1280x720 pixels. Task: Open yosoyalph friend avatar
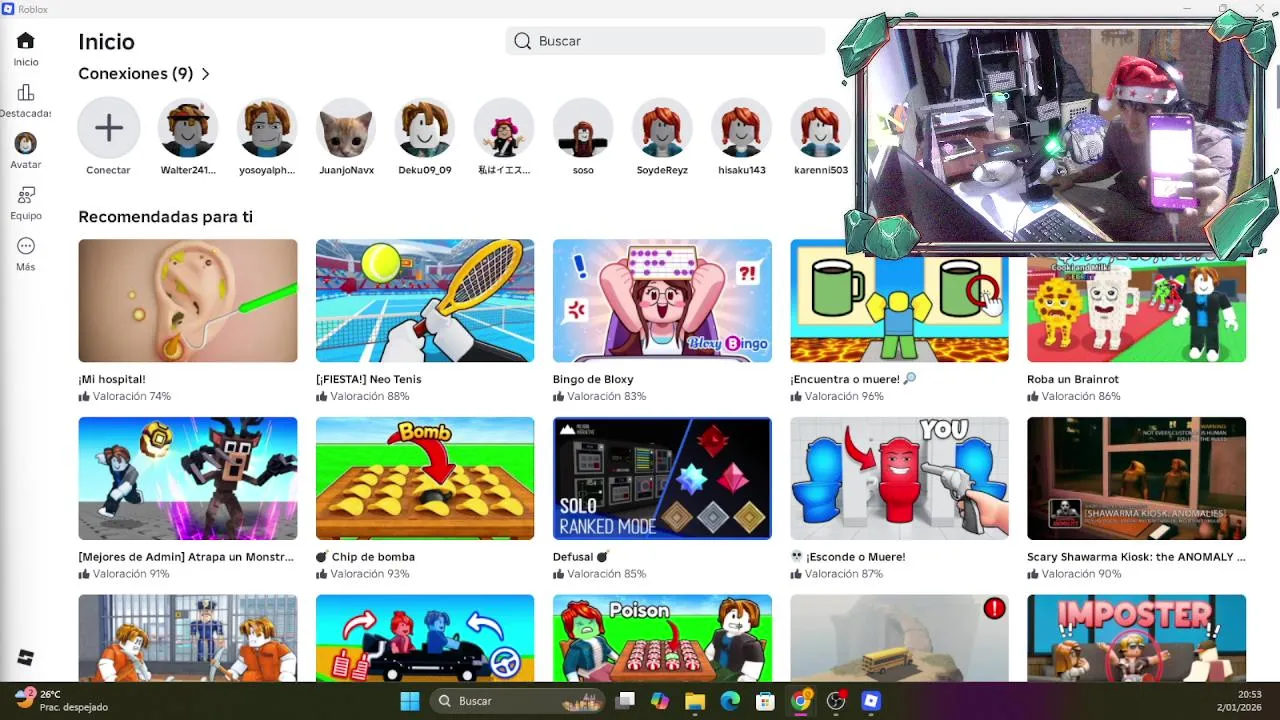267,127
